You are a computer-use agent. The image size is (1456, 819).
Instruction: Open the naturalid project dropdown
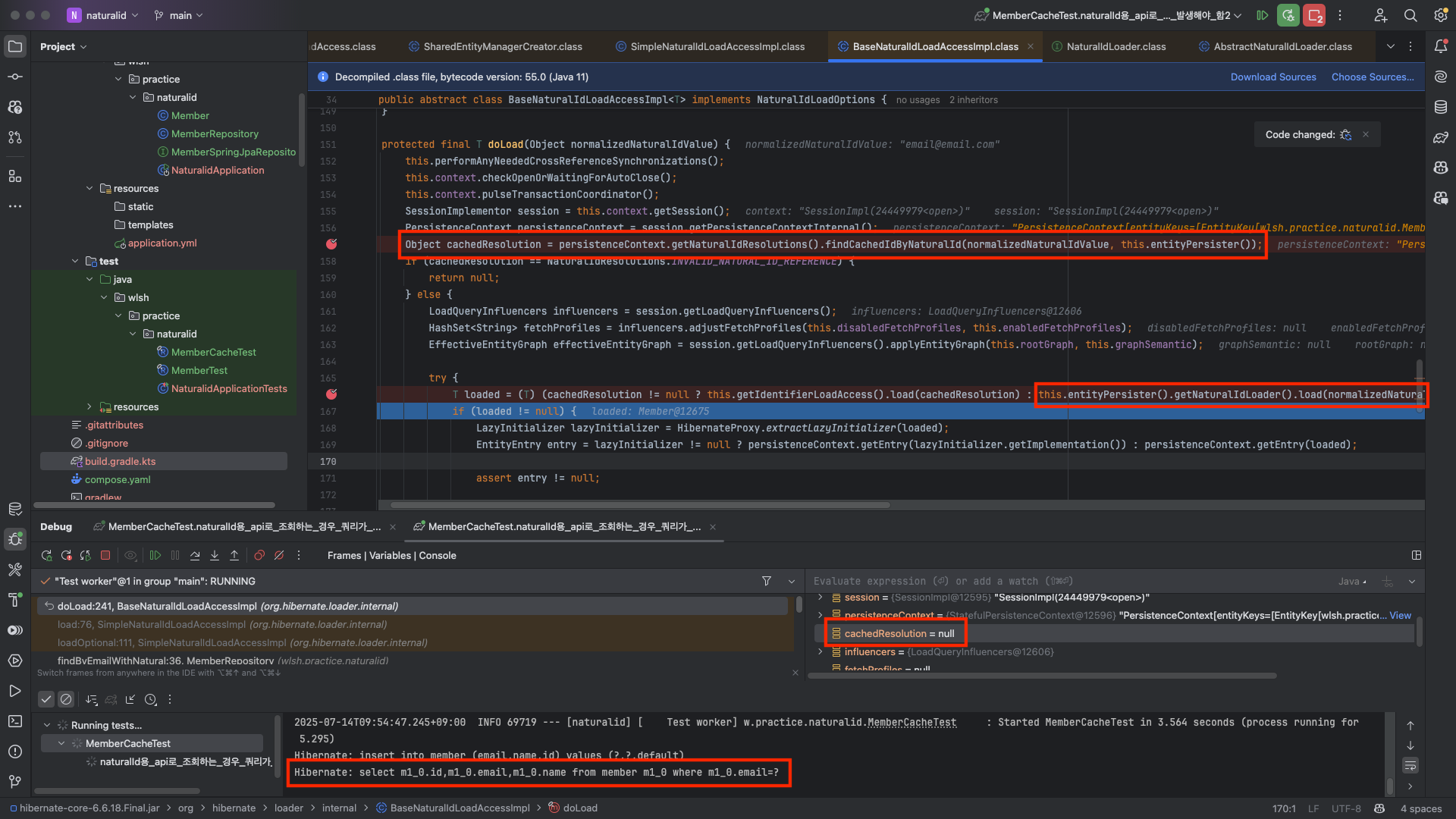103,15
